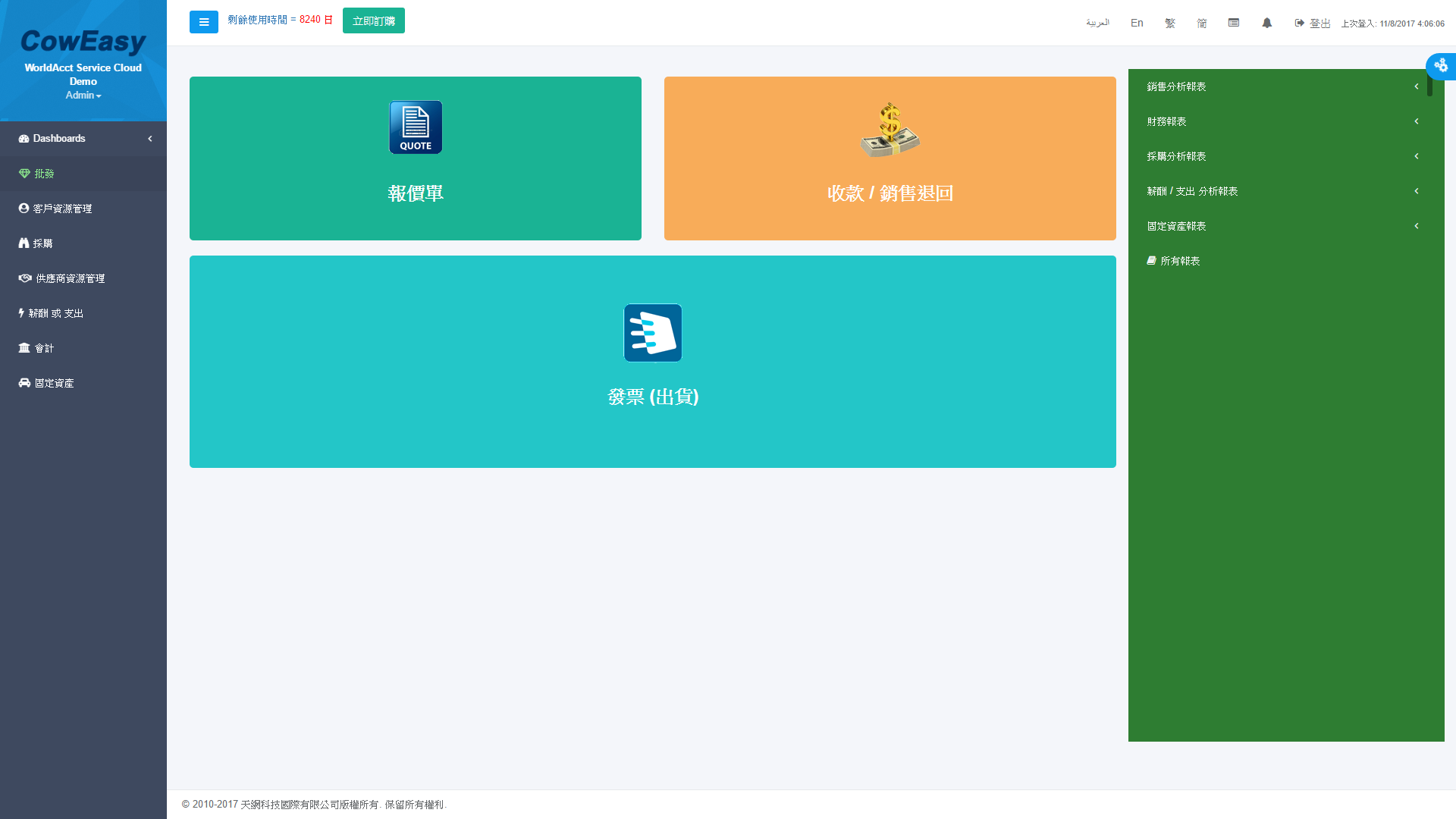Open 固定資產 car icon menu

pos(47,383)
